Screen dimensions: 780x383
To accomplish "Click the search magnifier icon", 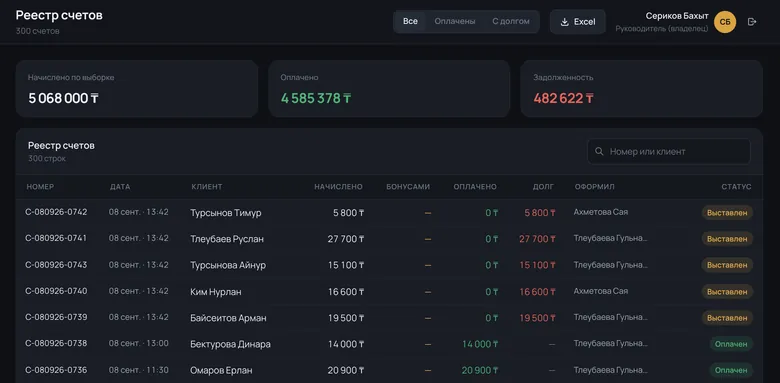I will point(599,151).
